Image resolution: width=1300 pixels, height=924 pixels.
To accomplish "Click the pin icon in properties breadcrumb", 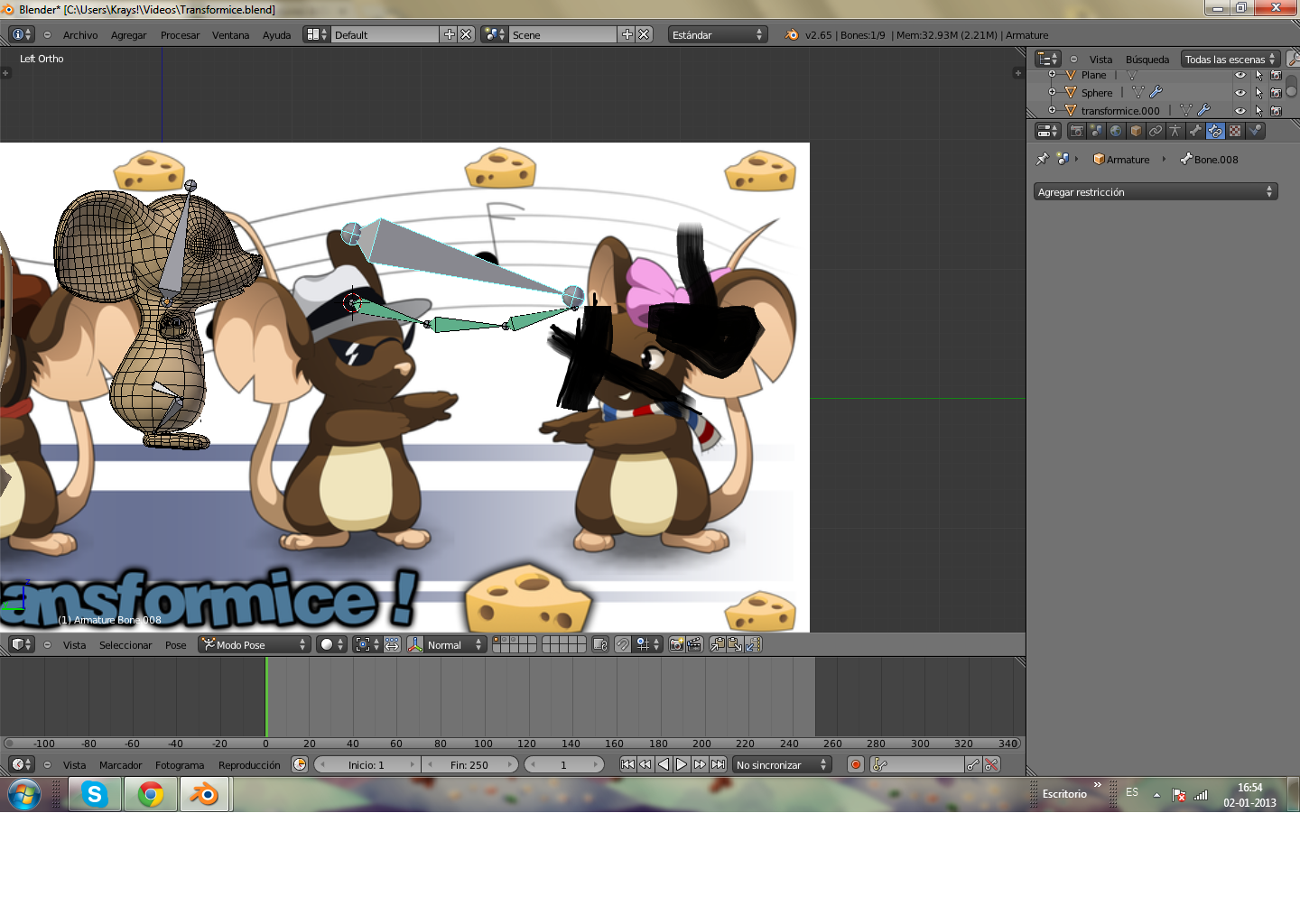I will click(x=1043, y=159).
